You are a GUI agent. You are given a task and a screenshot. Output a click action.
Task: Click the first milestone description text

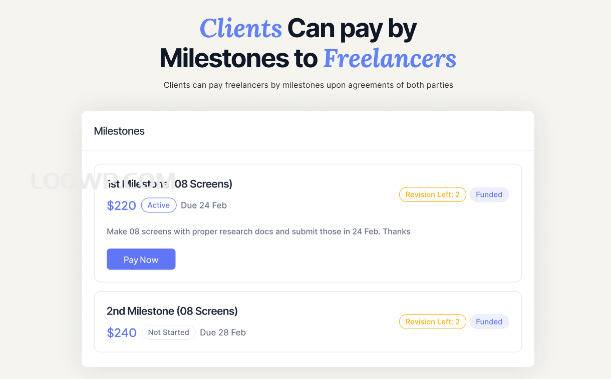(258, 231)
